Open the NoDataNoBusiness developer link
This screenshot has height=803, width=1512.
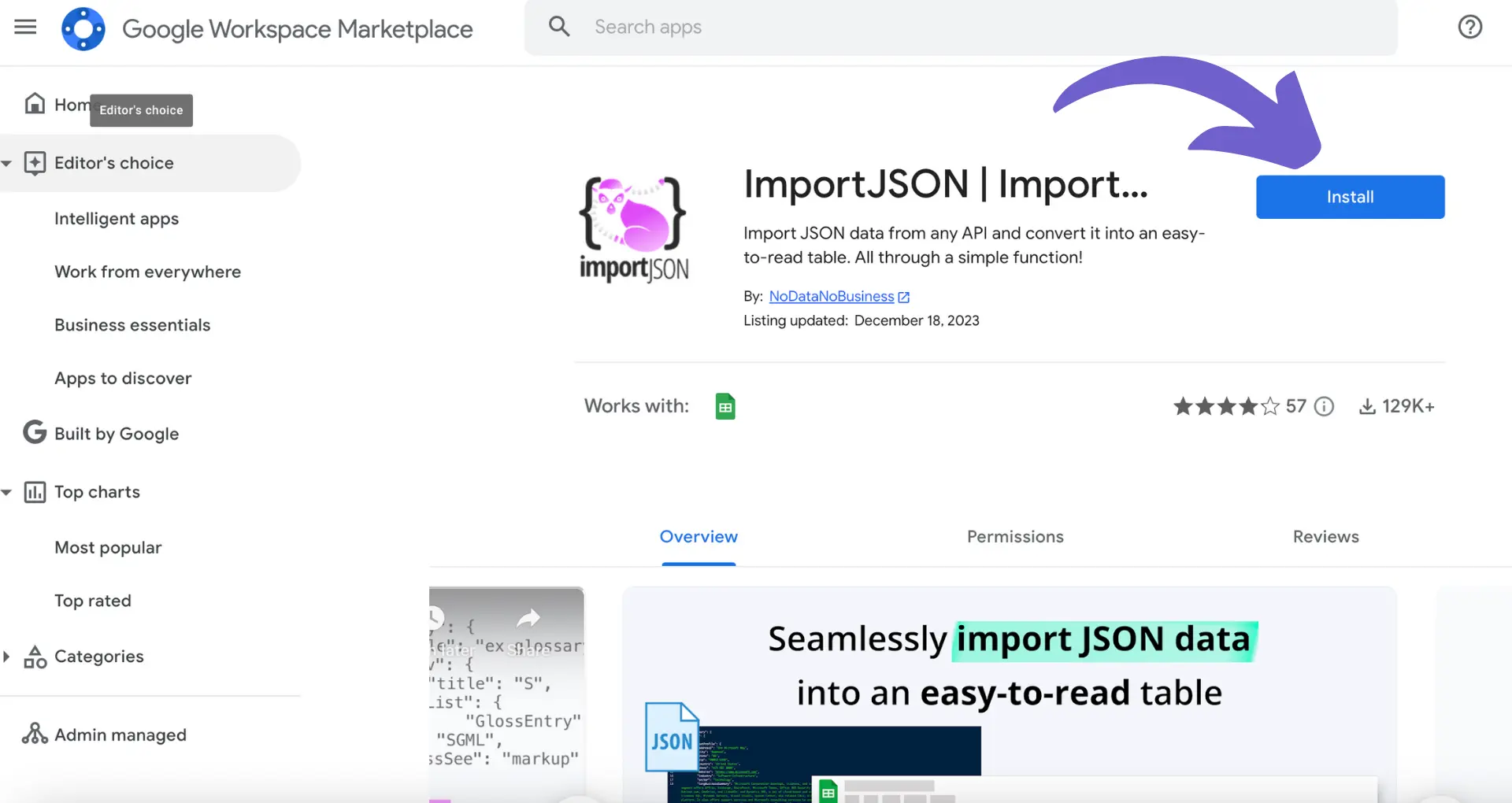(x=832, y=297)
